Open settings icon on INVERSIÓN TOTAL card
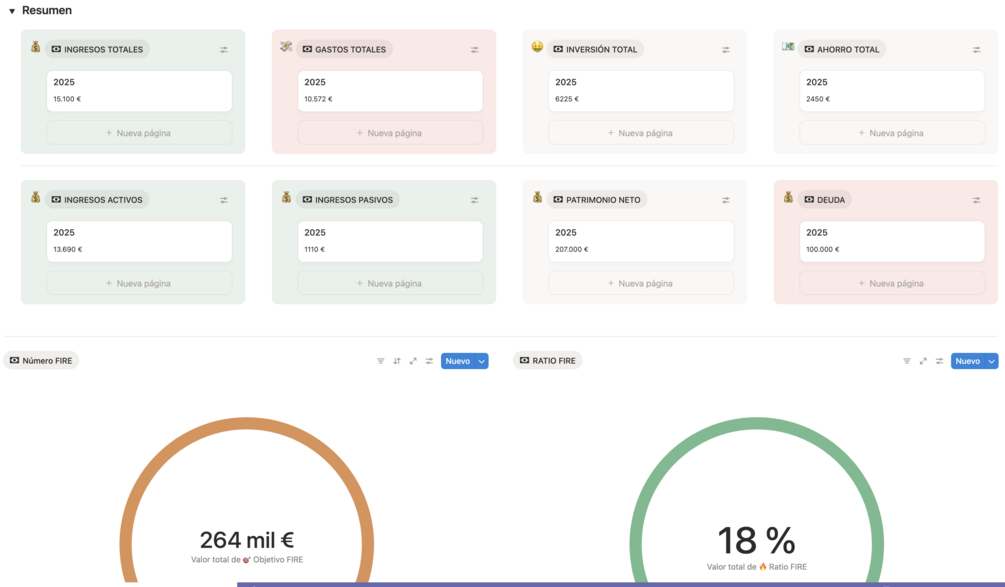The height and width of the screenshot is (587, 1005). (726, 49)
